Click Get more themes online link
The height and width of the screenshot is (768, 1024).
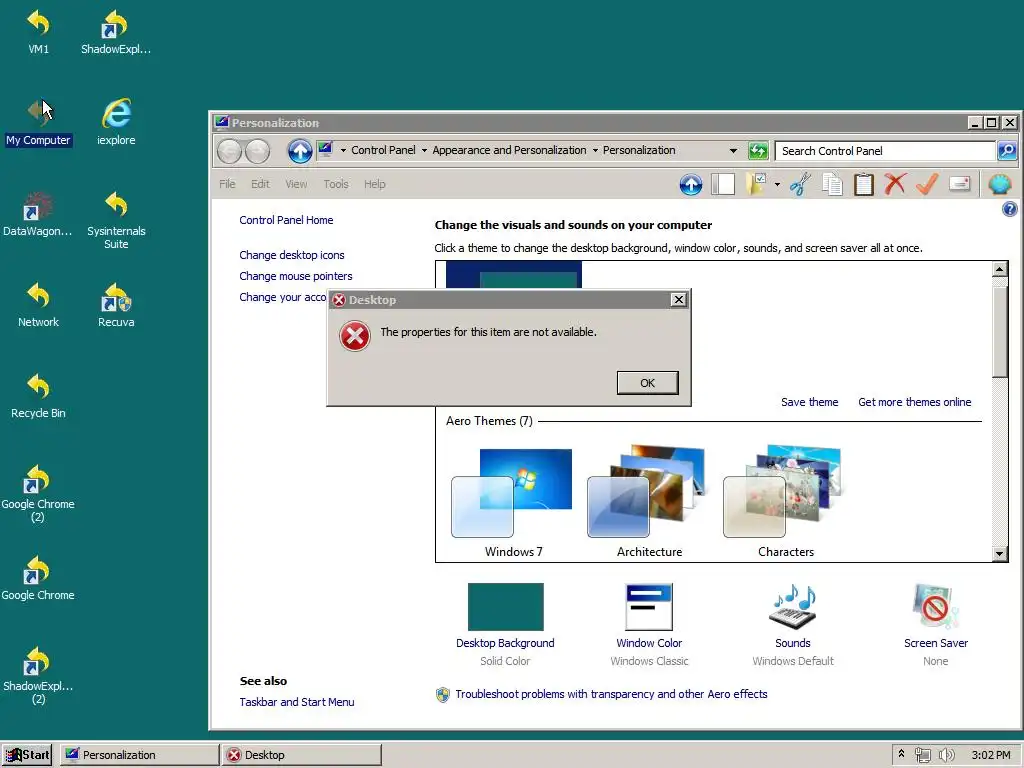click(914, 402)
